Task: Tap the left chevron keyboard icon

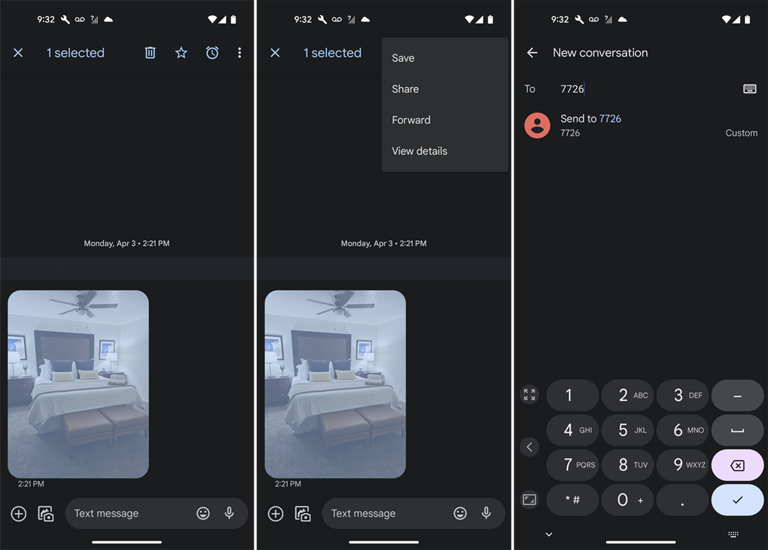Action: click(x=529, y=447)
